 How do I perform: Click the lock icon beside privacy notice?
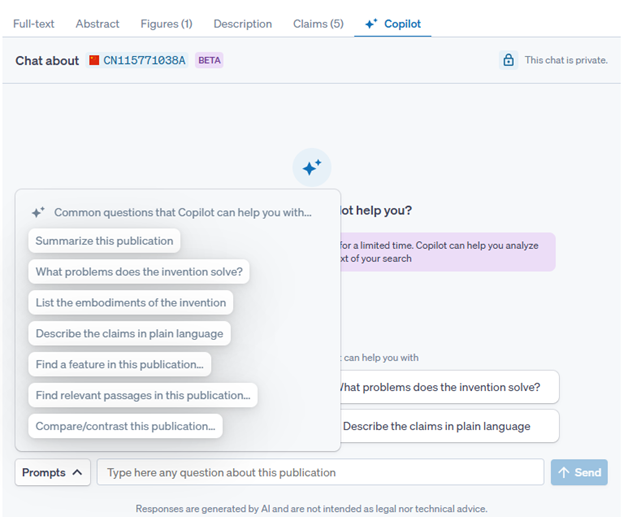[508, 60]
